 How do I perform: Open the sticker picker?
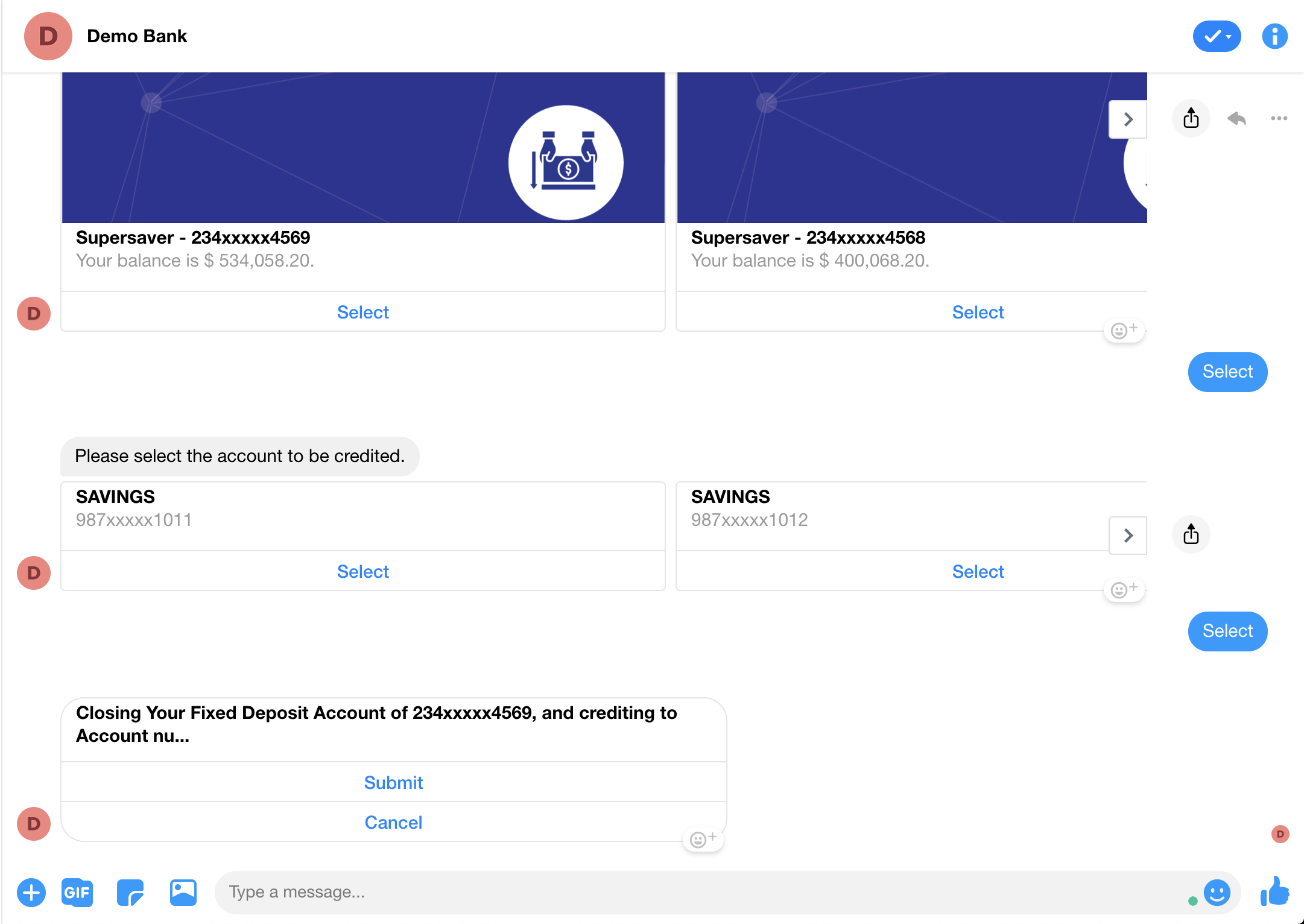[x=130, y=893]
